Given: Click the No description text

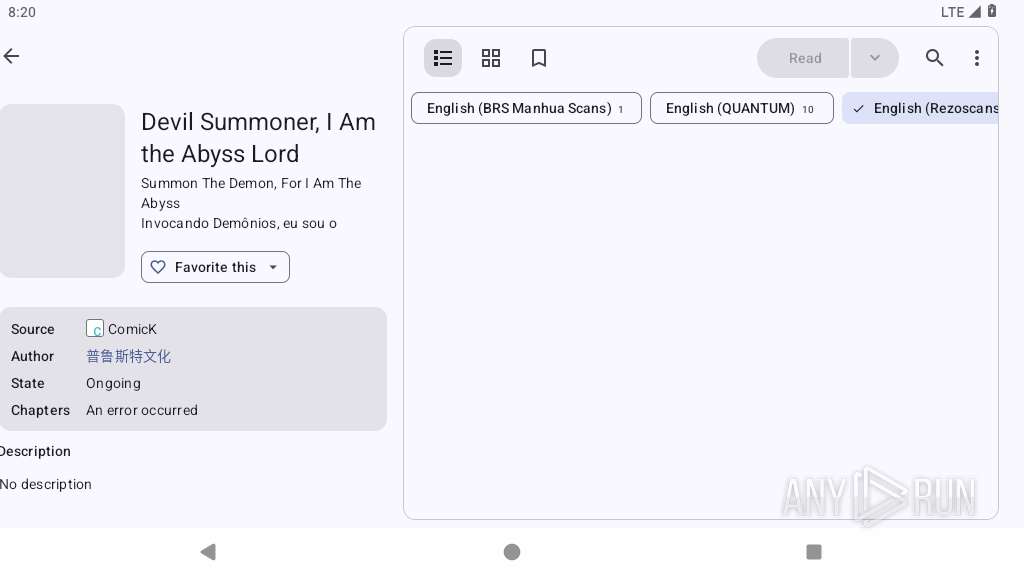Looking at the screenshot, I should click(x=46, y=485).
